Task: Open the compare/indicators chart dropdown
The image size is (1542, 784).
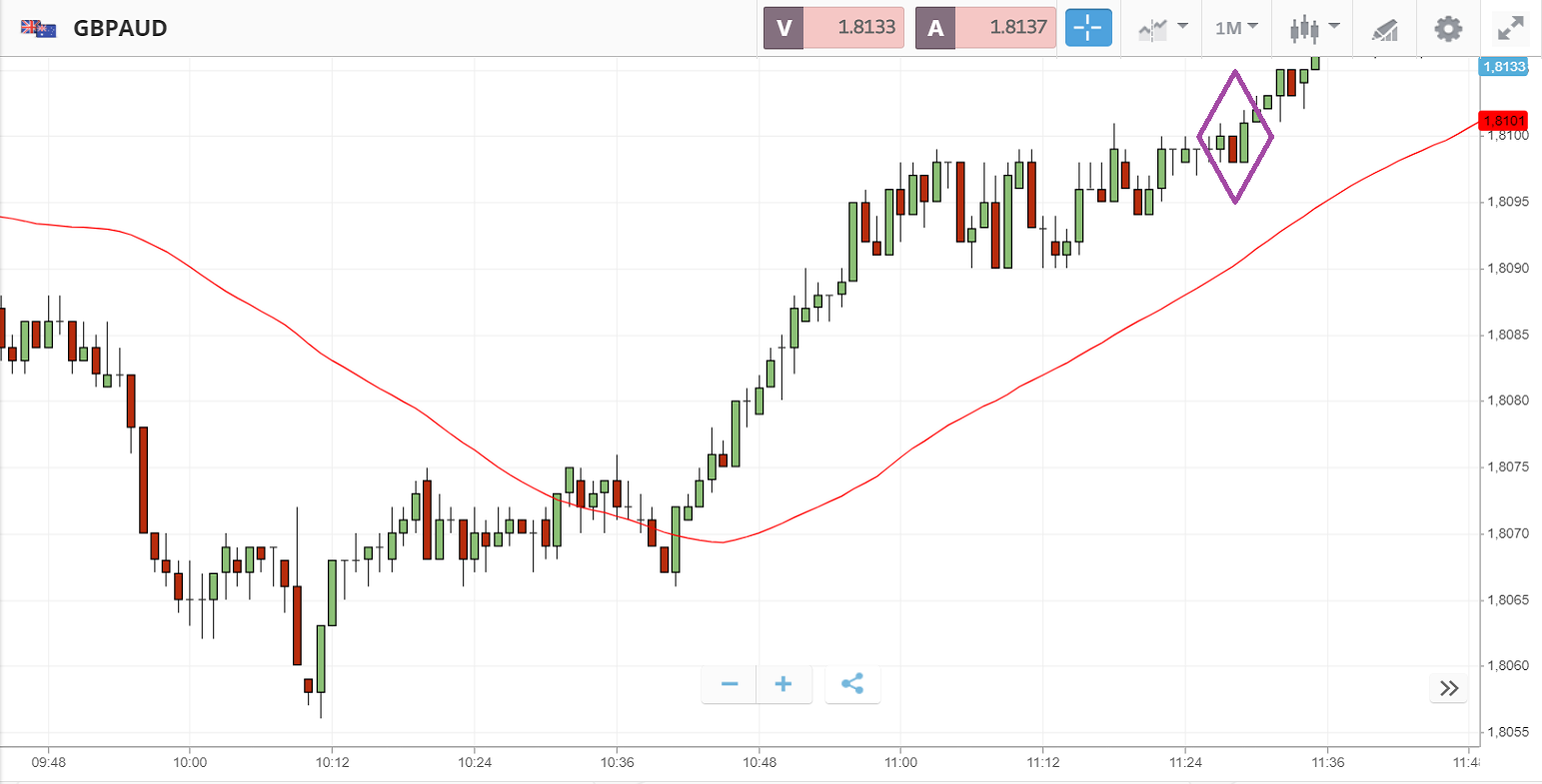Action: pos(1162,28)
